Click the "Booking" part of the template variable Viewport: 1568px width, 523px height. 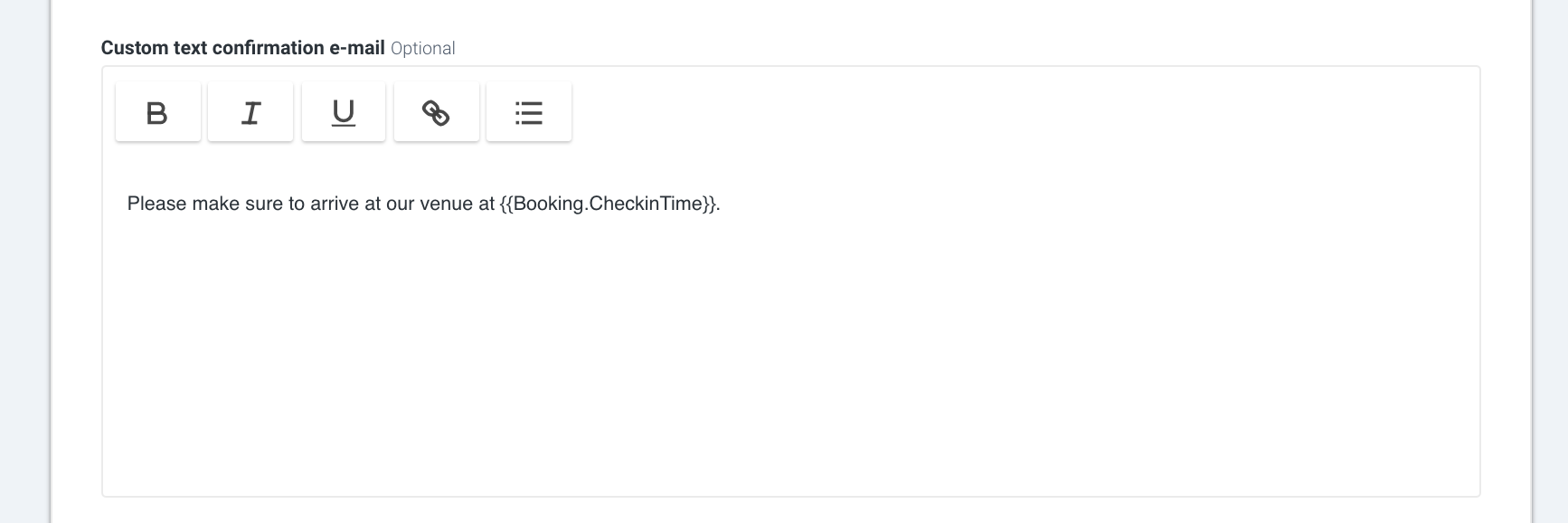(x=548, y=204)
